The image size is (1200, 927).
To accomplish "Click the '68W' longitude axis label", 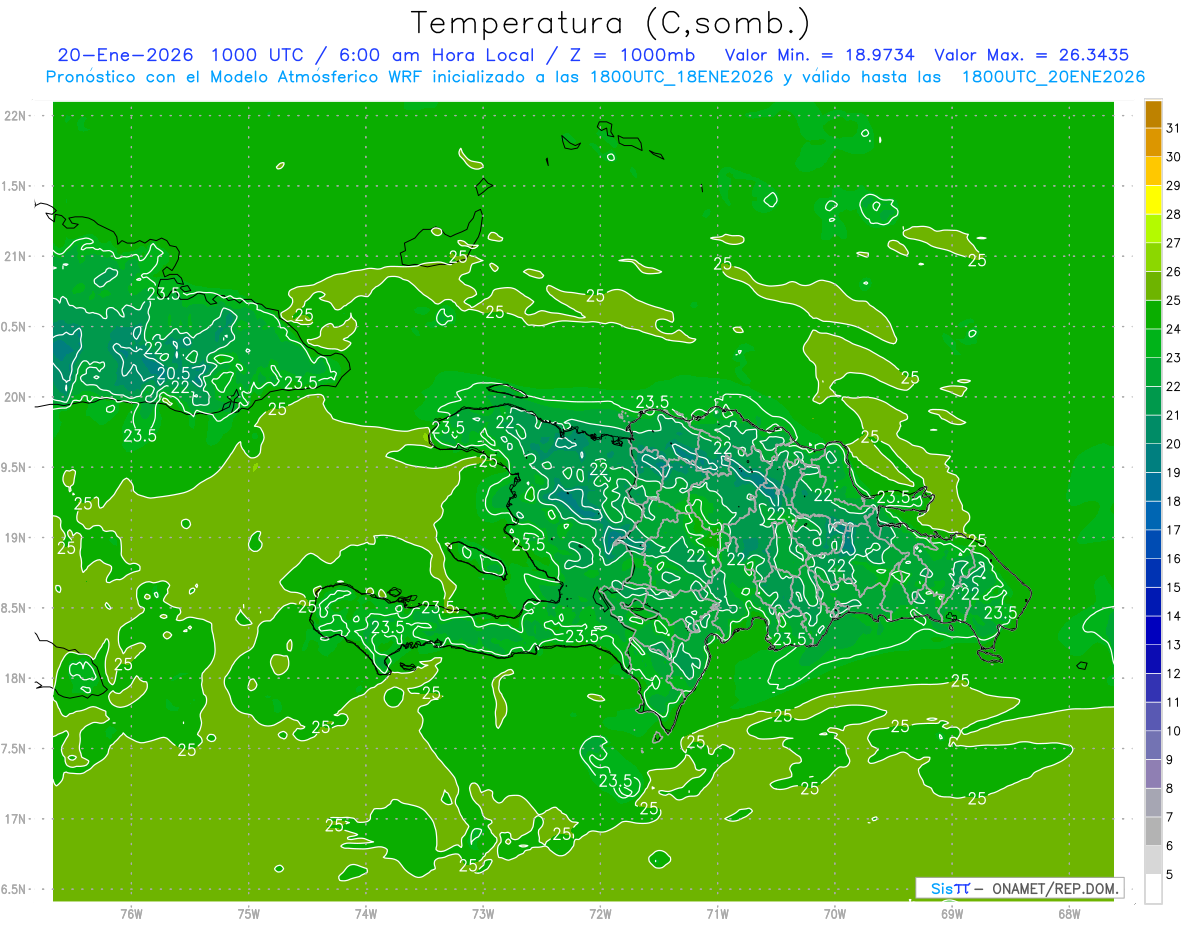I will (1069, 913).
